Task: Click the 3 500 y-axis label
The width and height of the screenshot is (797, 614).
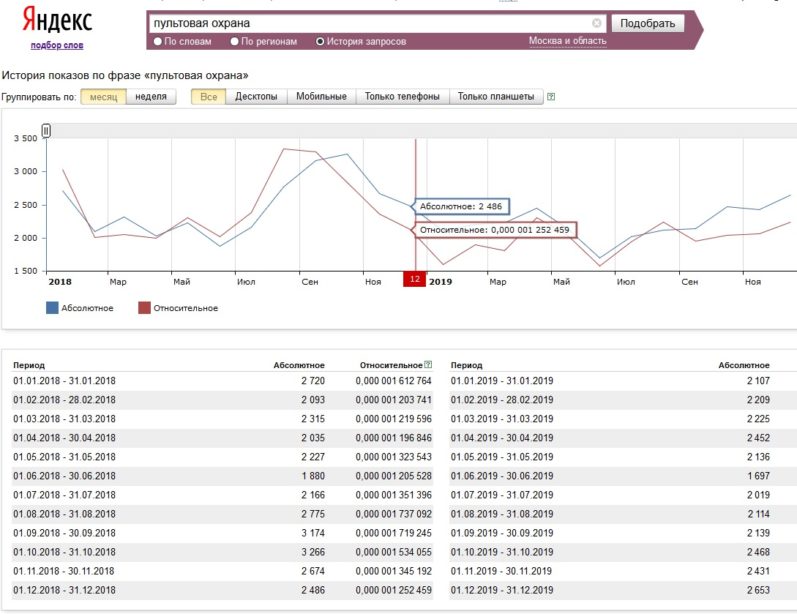Action: click(x=25, y=138)
